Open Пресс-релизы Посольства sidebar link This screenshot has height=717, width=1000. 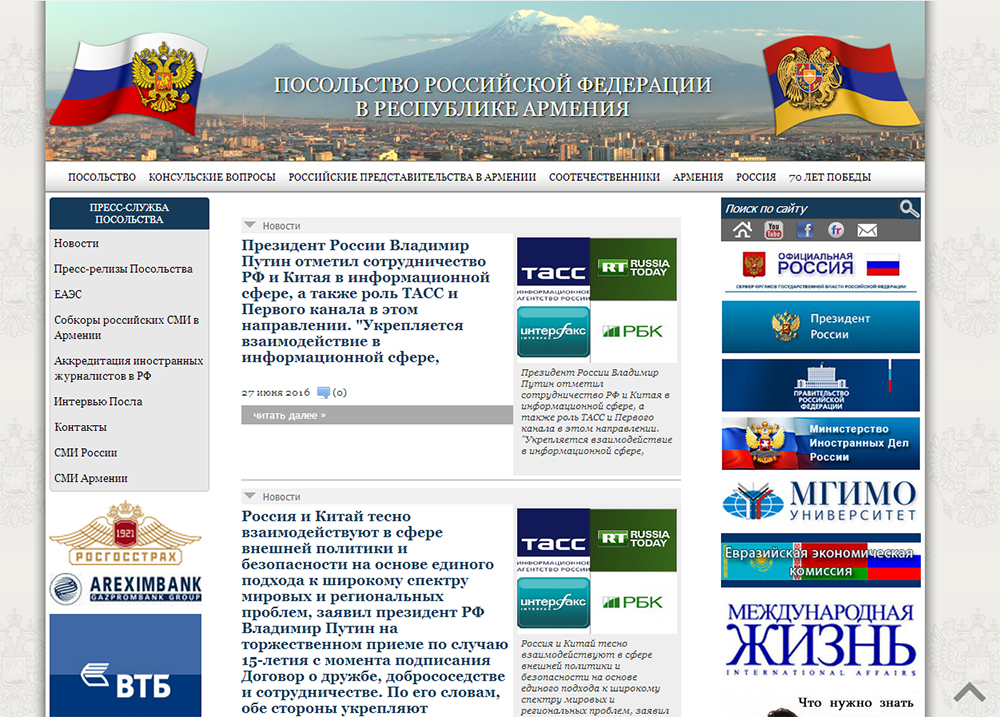tap(123, 269)
